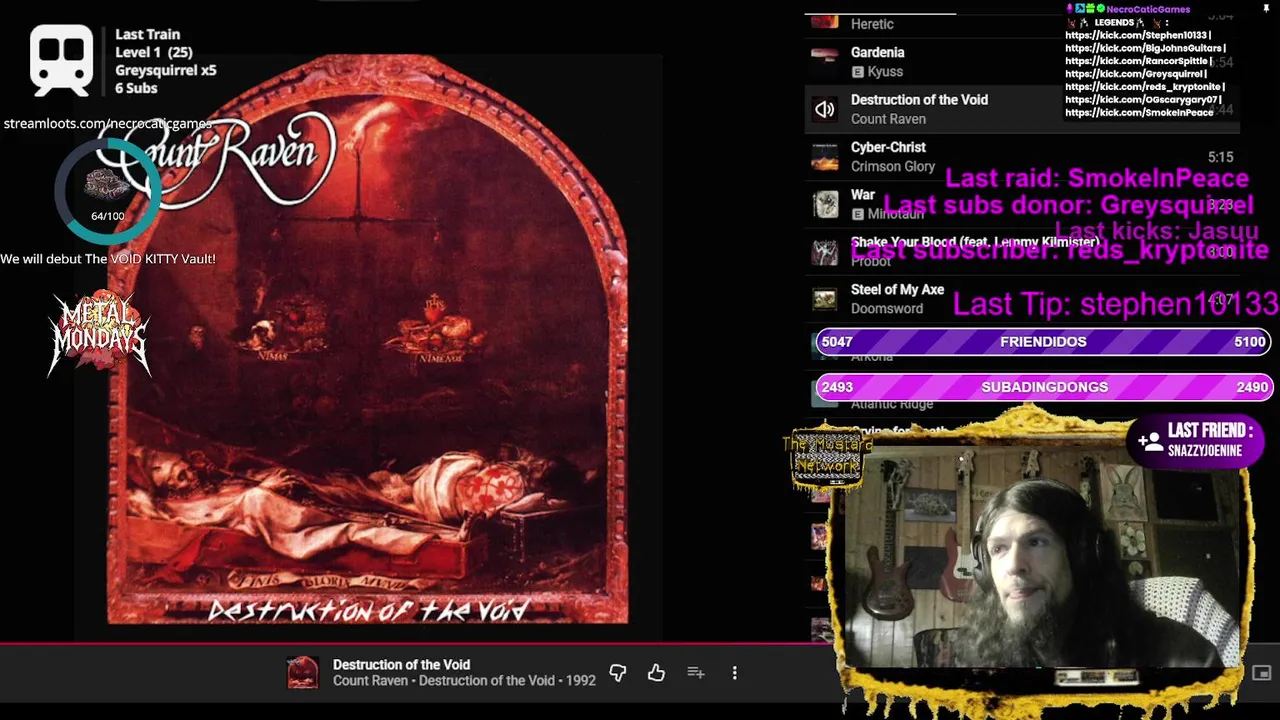The width and height of the screenshot is (1280, 720).
Task: Click the thumbs up like icon
Action: [656, 673]
